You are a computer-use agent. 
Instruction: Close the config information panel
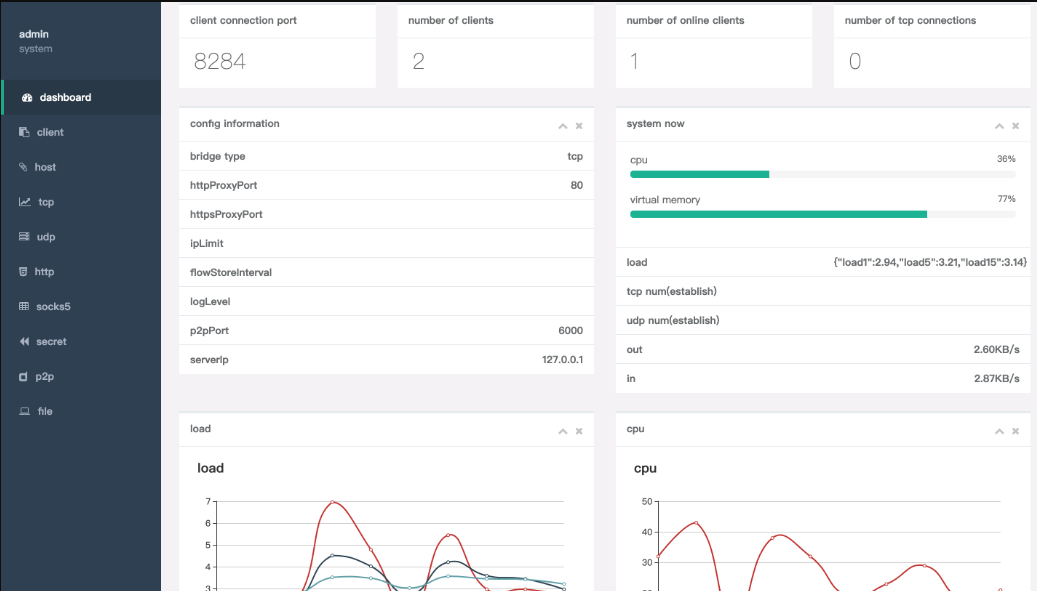pyautogui.click(x=579, y=126)
